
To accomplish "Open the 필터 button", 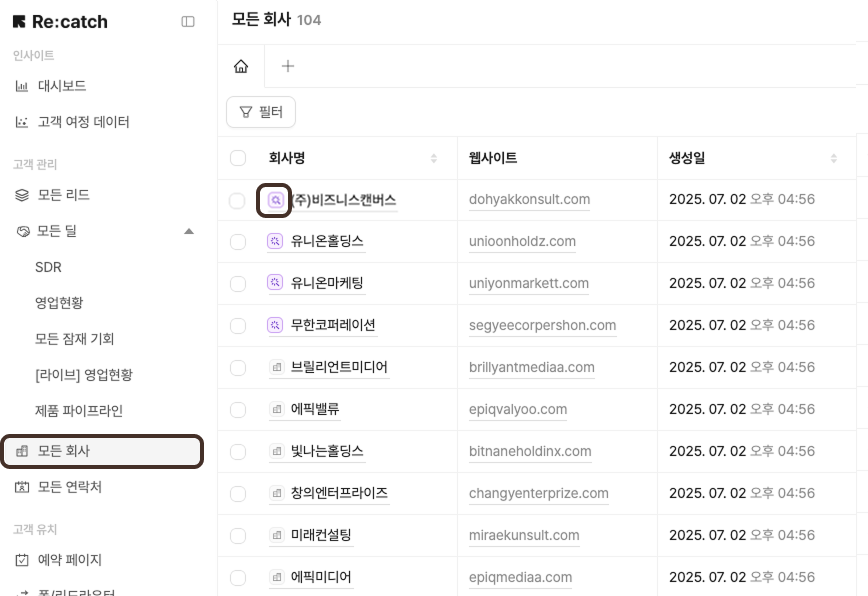I will tap(261, 112).
